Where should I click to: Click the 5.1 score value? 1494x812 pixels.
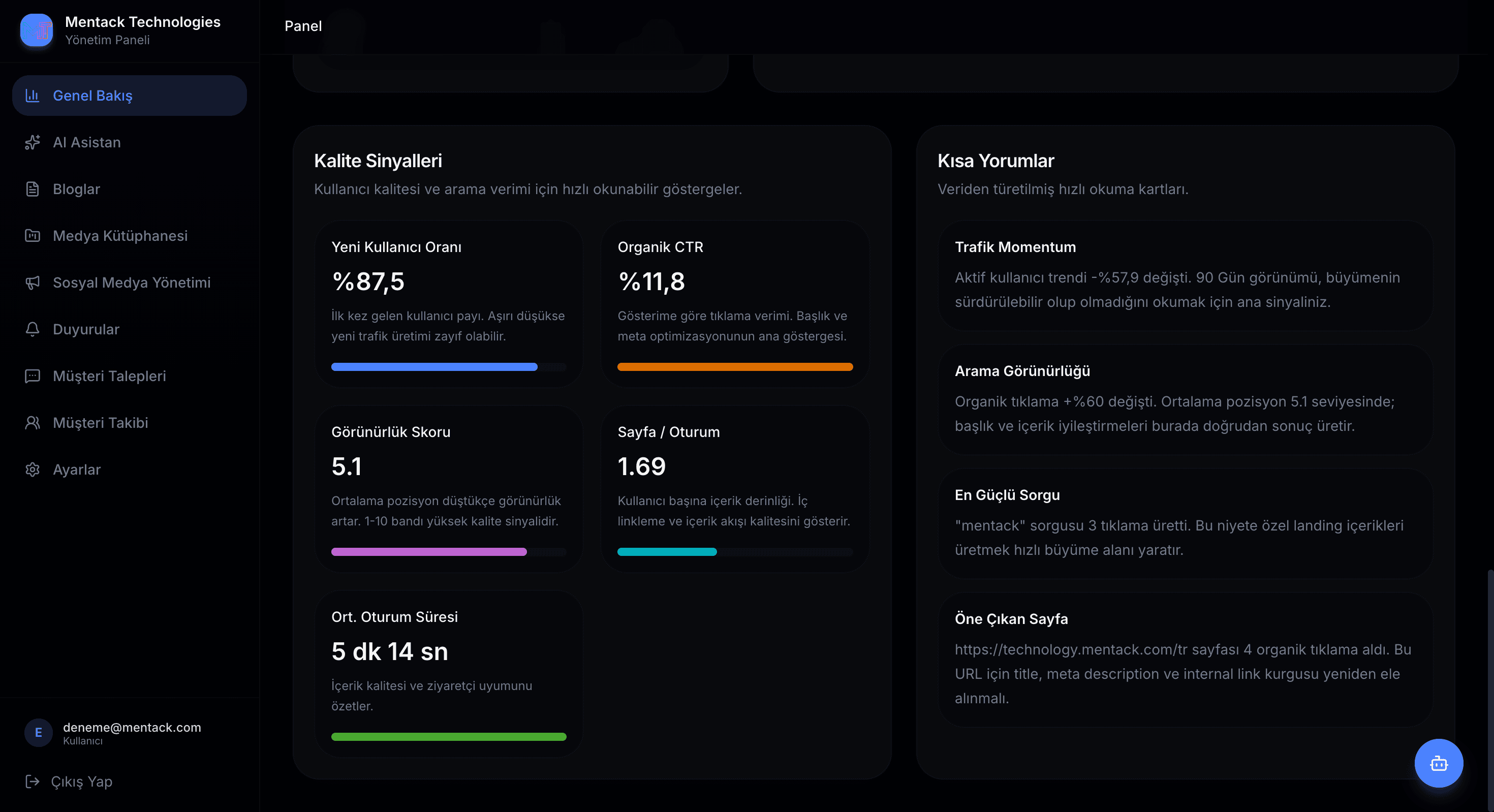pyautogui.click(x=346, y=466)
